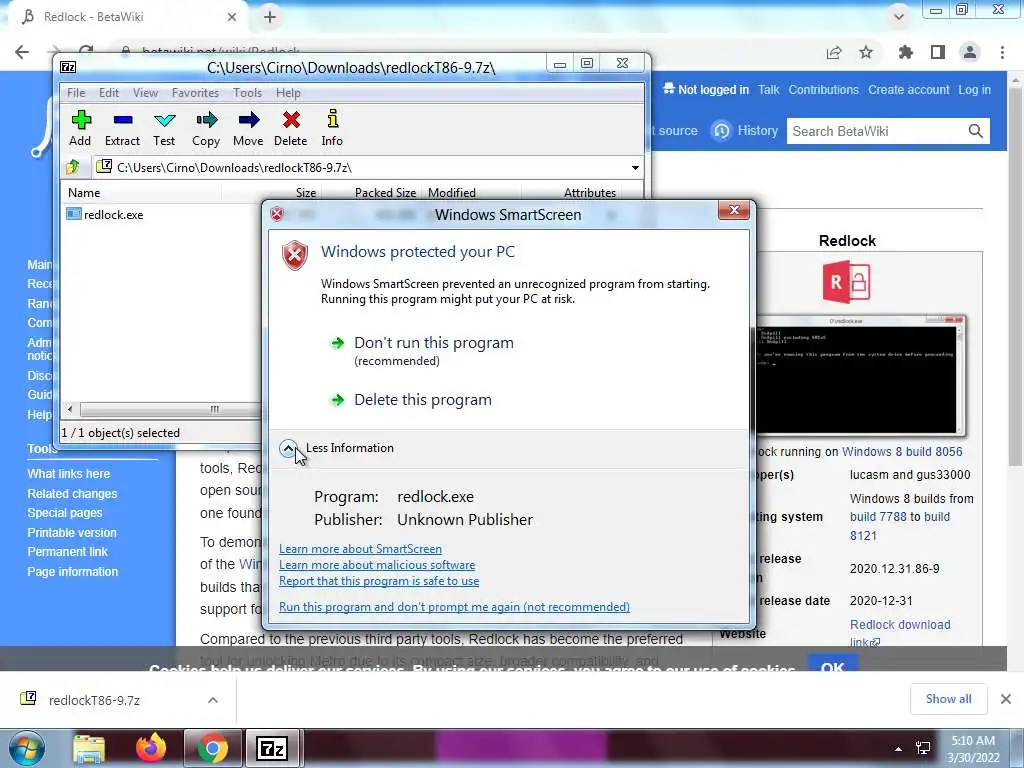
Task: Open Firefox from the taskbar
Action: pos(151,748)
